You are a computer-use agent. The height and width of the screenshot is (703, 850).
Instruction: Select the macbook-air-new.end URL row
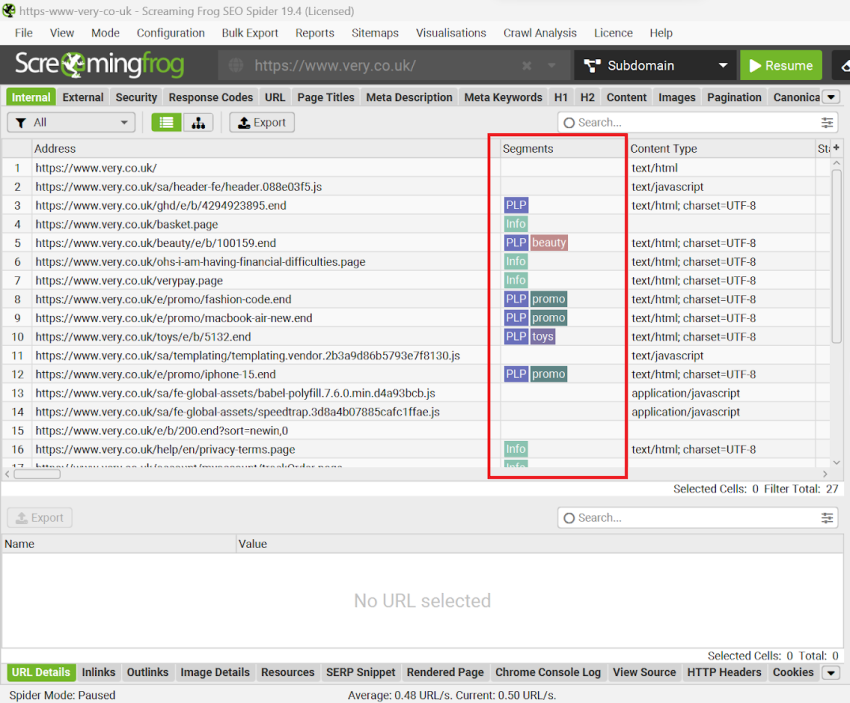point(415,318)
